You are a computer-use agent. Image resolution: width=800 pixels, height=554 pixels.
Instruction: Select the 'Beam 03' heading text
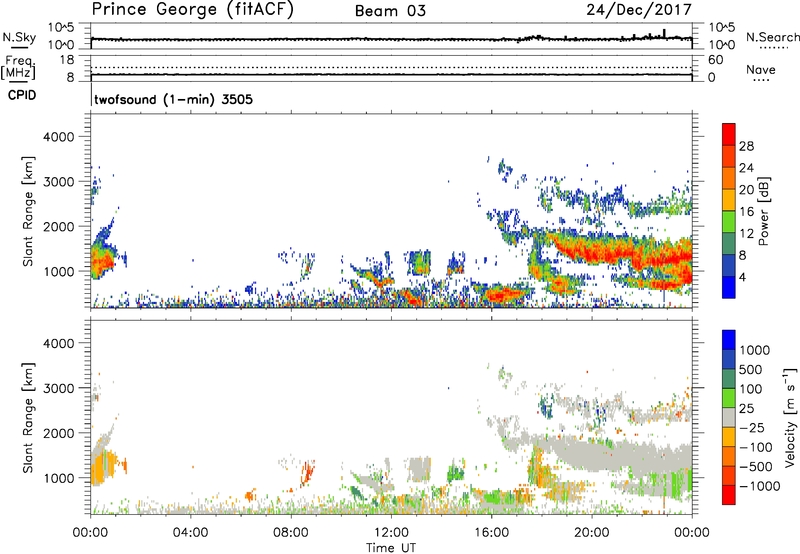[x=390, y=11]
